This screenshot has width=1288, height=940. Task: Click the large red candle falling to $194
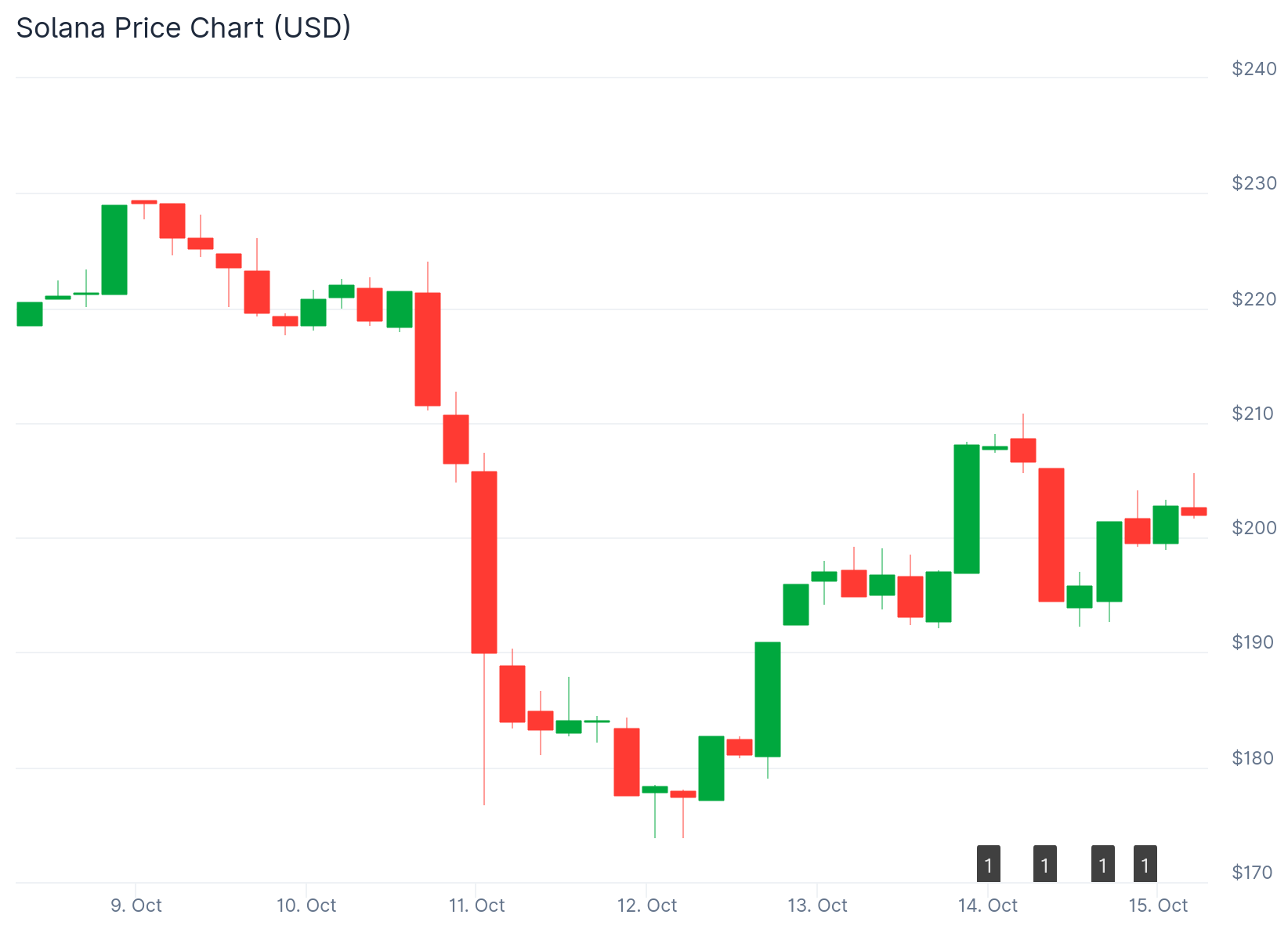(1051, 535)
